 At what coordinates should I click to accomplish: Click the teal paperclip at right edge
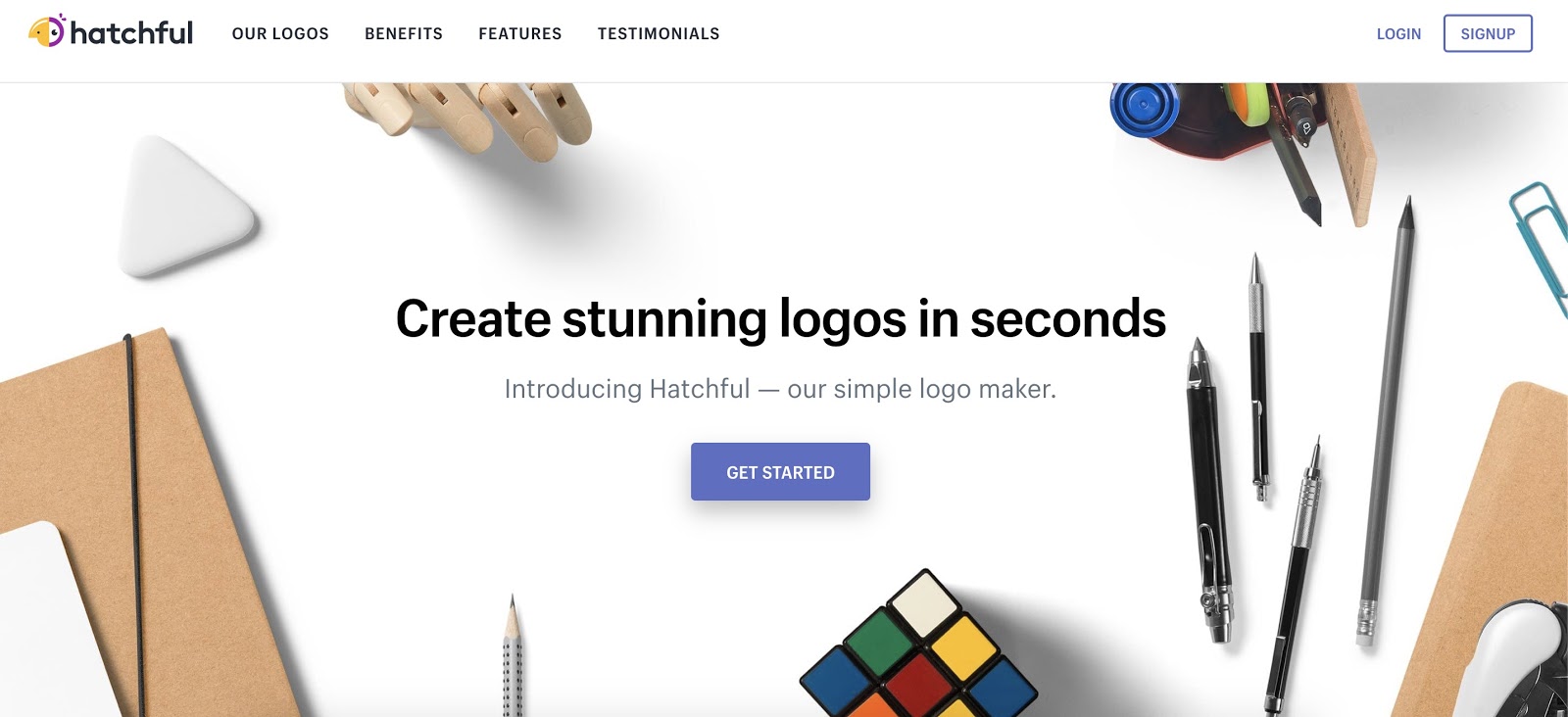coord(1541,245)
